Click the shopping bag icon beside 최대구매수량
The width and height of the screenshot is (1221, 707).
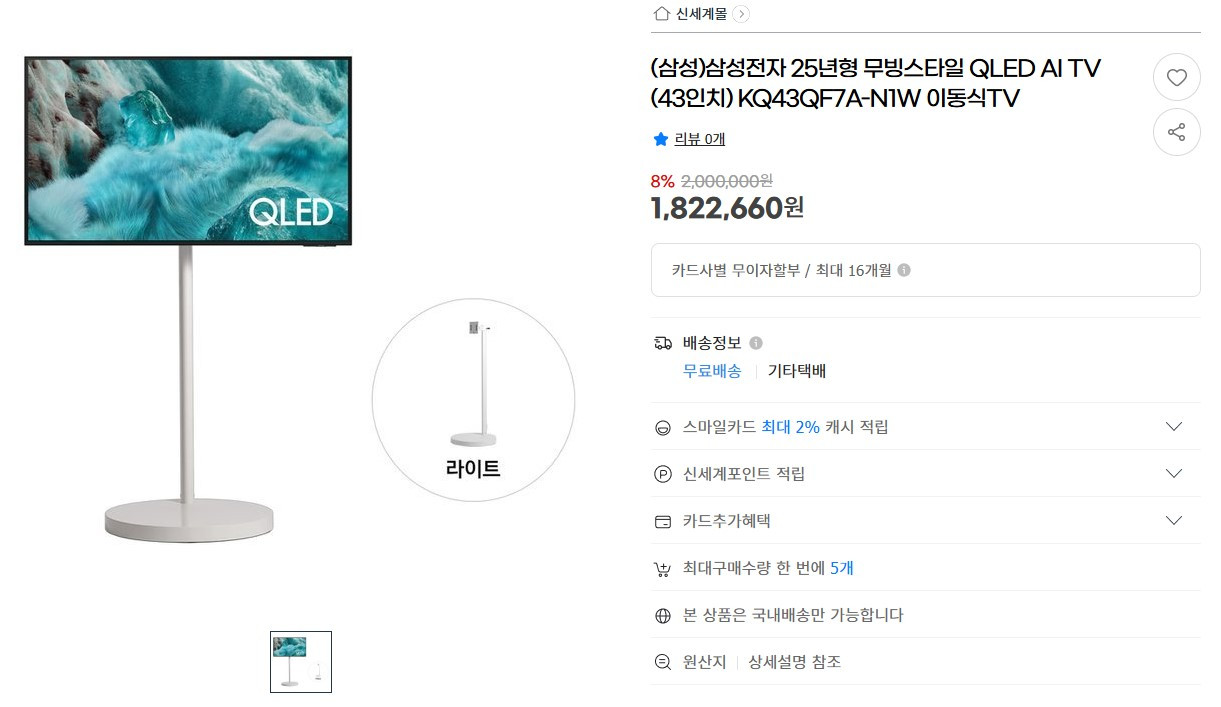tap(662, 567)
